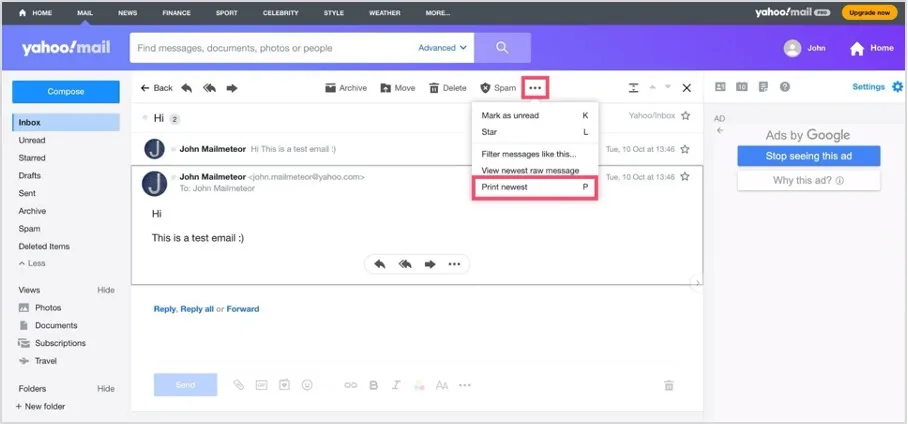Viewport: 908px width, 424px height.
Task: Click the Upgrade now button
Action: [869, 12]
